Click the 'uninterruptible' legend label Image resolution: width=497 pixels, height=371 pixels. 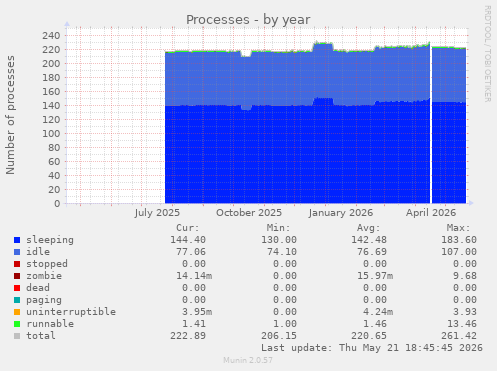pos(71,312)
